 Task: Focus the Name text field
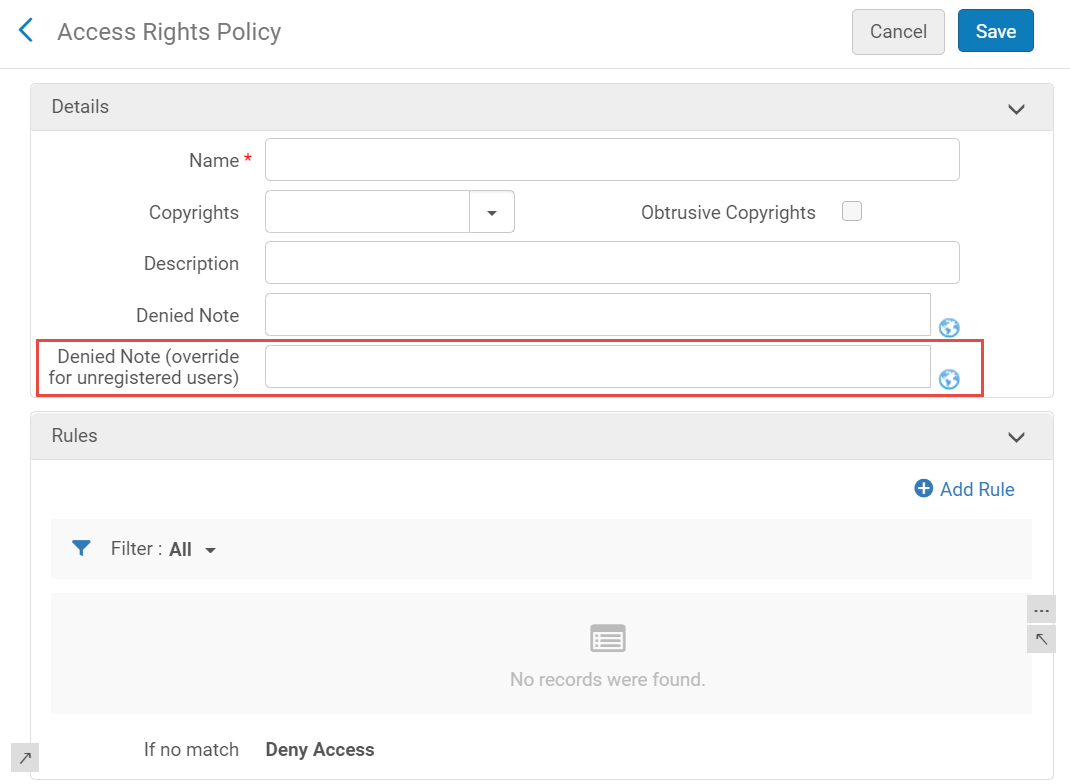click(x=612, y=160)
